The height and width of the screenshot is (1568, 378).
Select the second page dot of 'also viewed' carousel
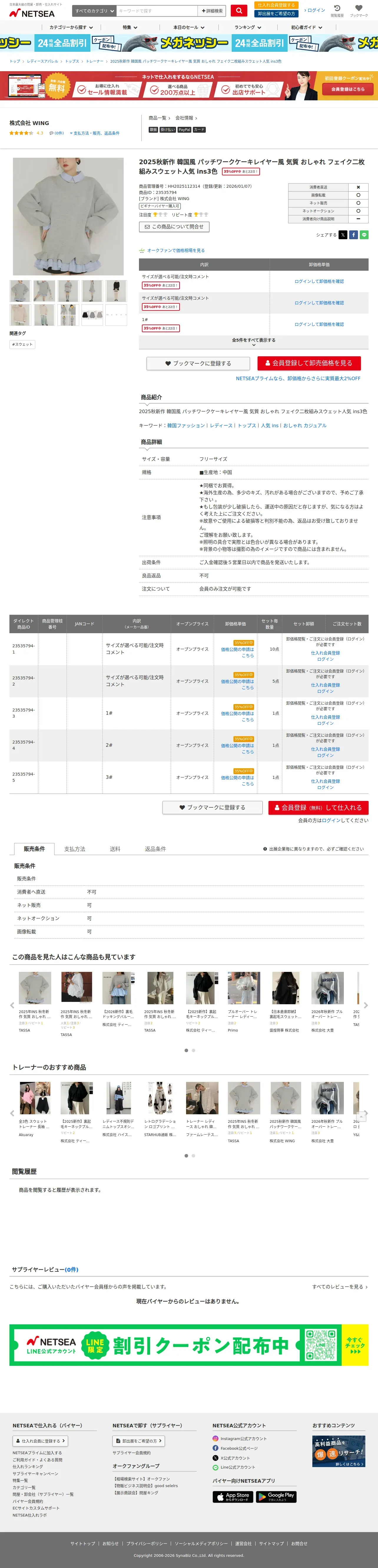(x=194, y=1050)
